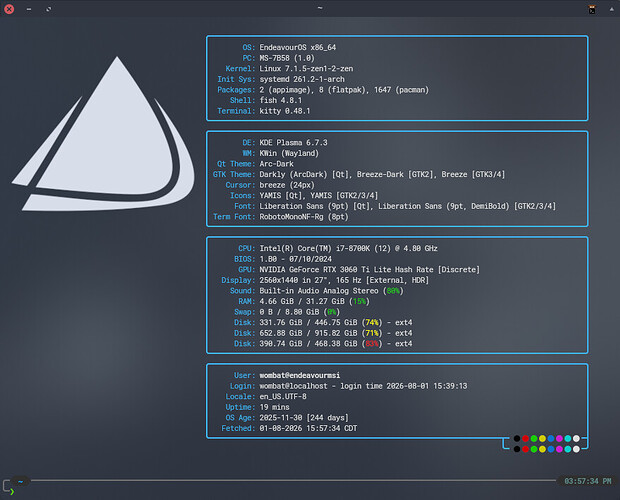Click the magenta dot in the bottom color row
The height and width of the screenshot is (500, 620).
pos(559,449)
